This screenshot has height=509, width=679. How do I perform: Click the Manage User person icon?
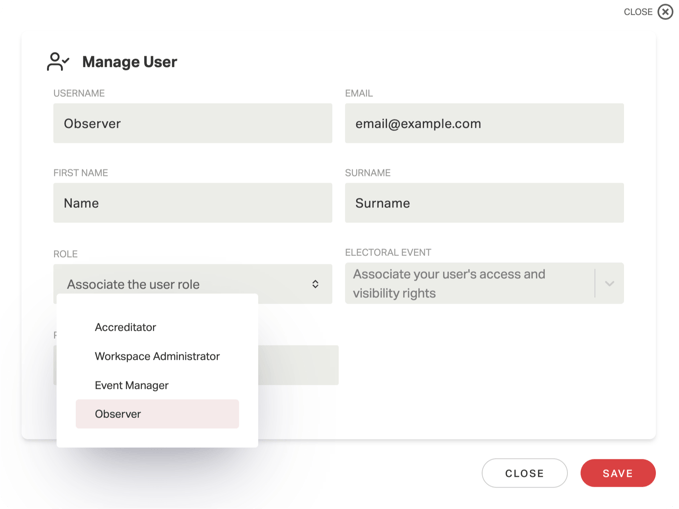58,62
